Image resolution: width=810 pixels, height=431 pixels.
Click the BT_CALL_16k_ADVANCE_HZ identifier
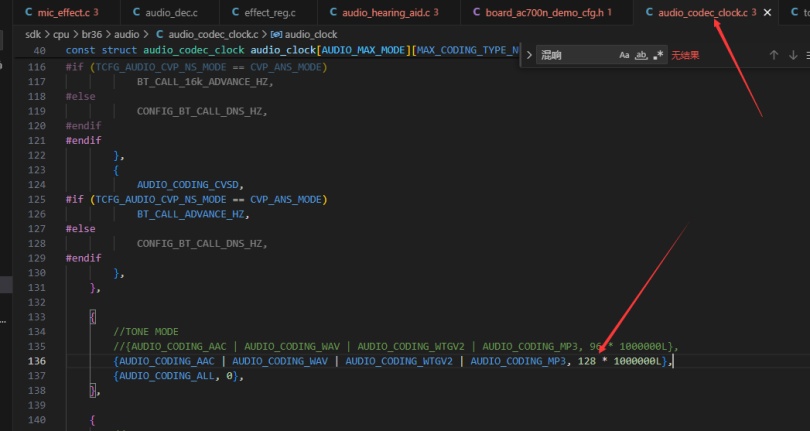pos(202,82)
